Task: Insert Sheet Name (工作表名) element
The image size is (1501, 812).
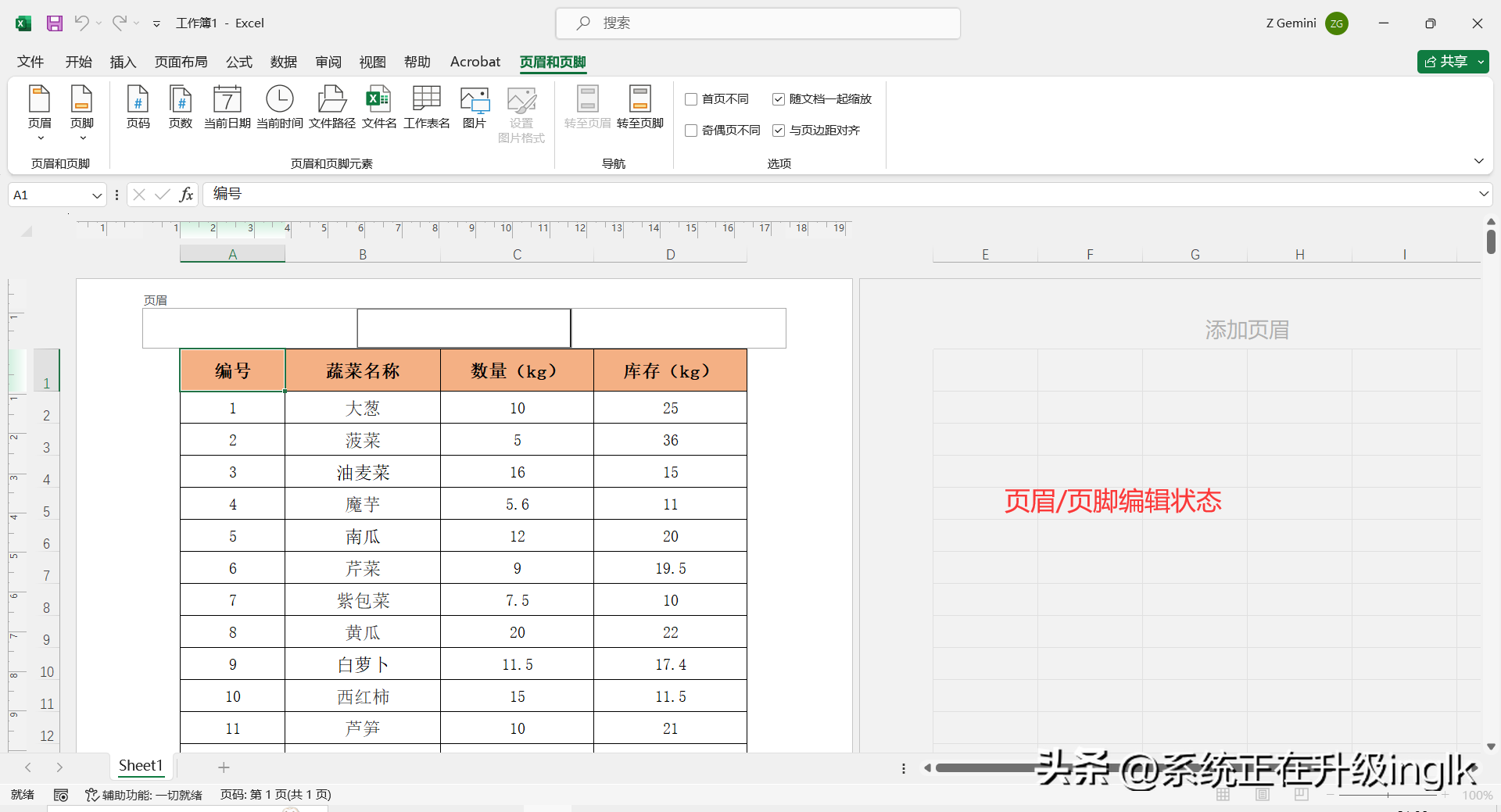Action: click(427, 107)
